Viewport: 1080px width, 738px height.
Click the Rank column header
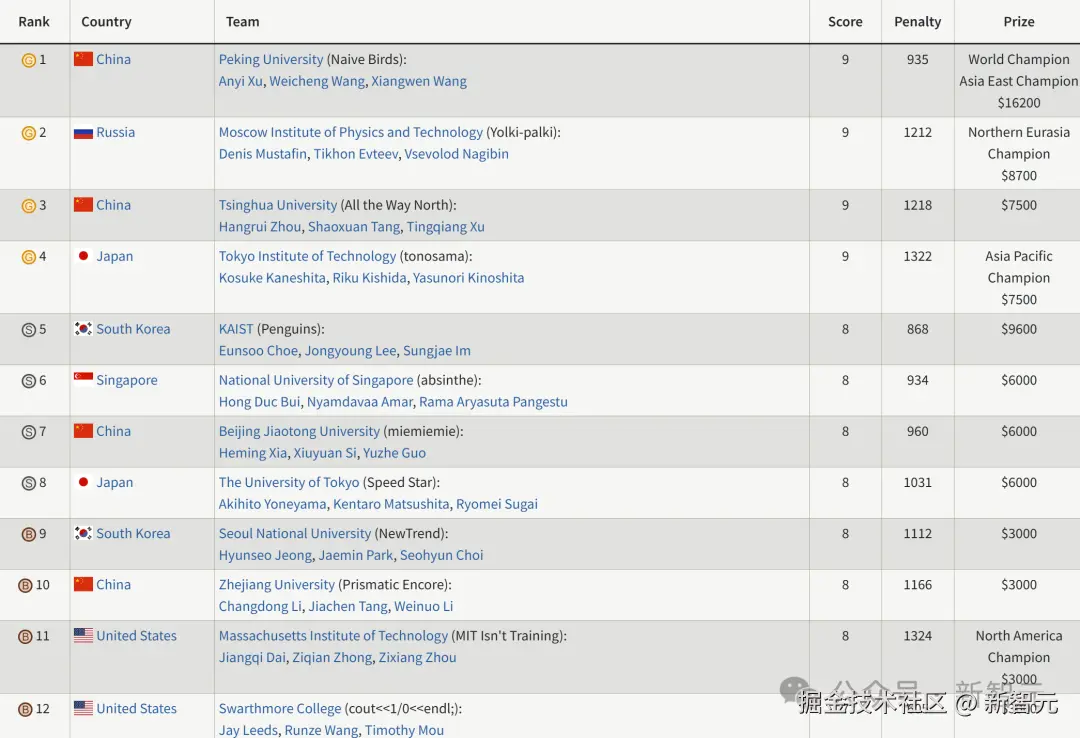click(34, 21)
